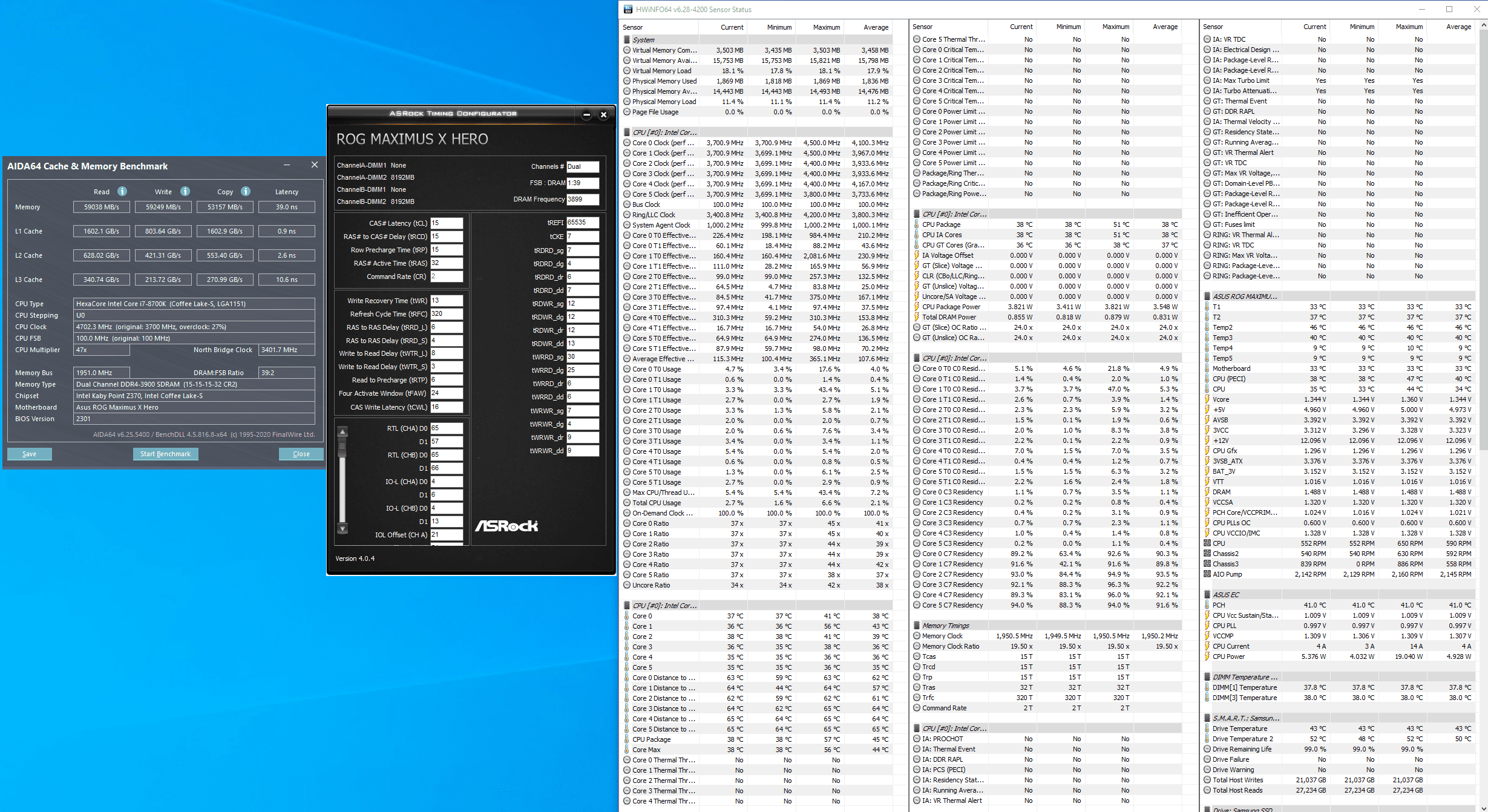The height and width of the screenshot is (812, 1488).
Task: Click the HWiNFO64 title bar app icon
Action: point(628,9)
